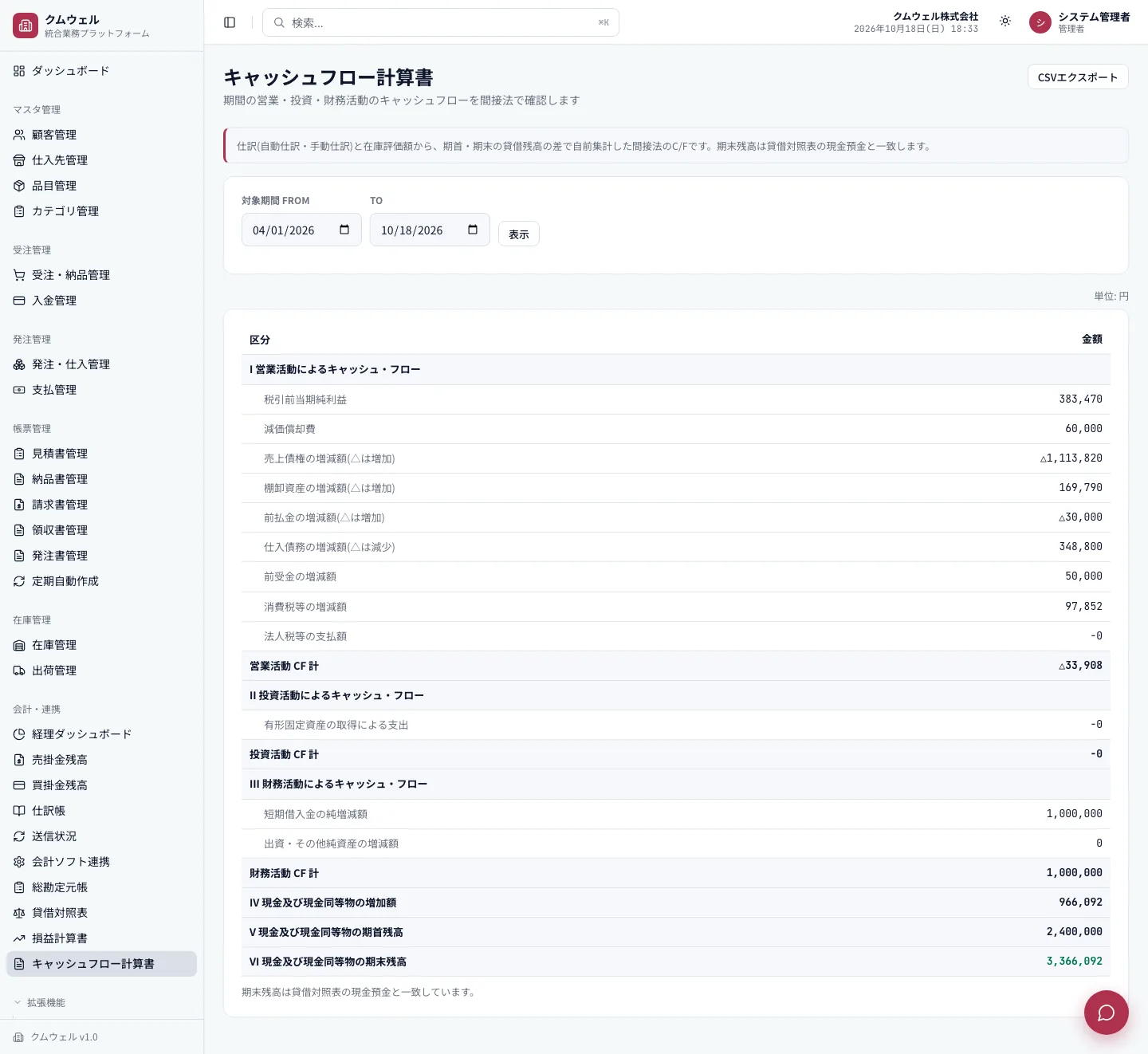This screenshot has width=1148, height=1054.
Task: Click the 損益計算書 trend icon
Action: [x=19, y=938]
